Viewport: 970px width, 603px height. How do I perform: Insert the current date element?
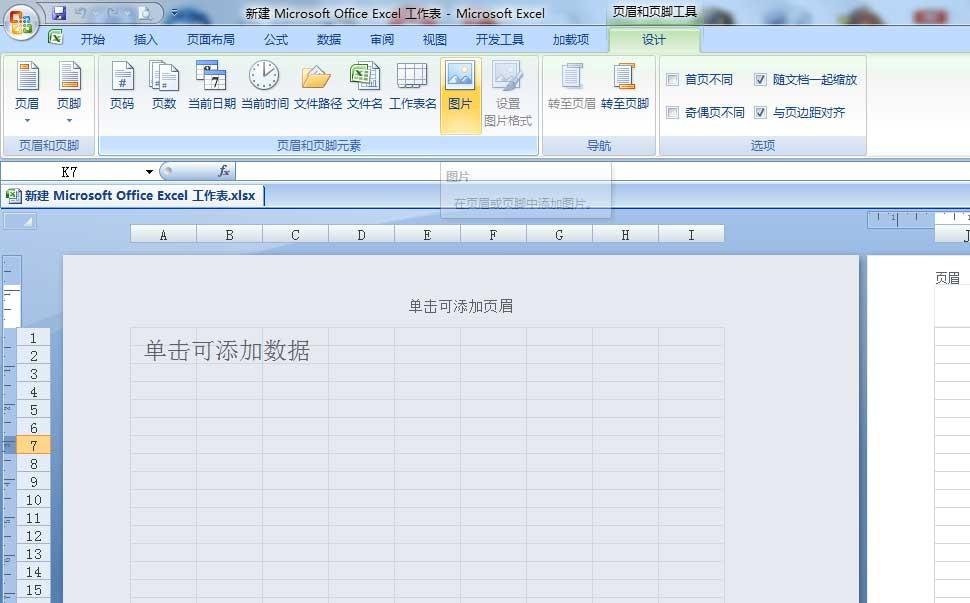212,87
